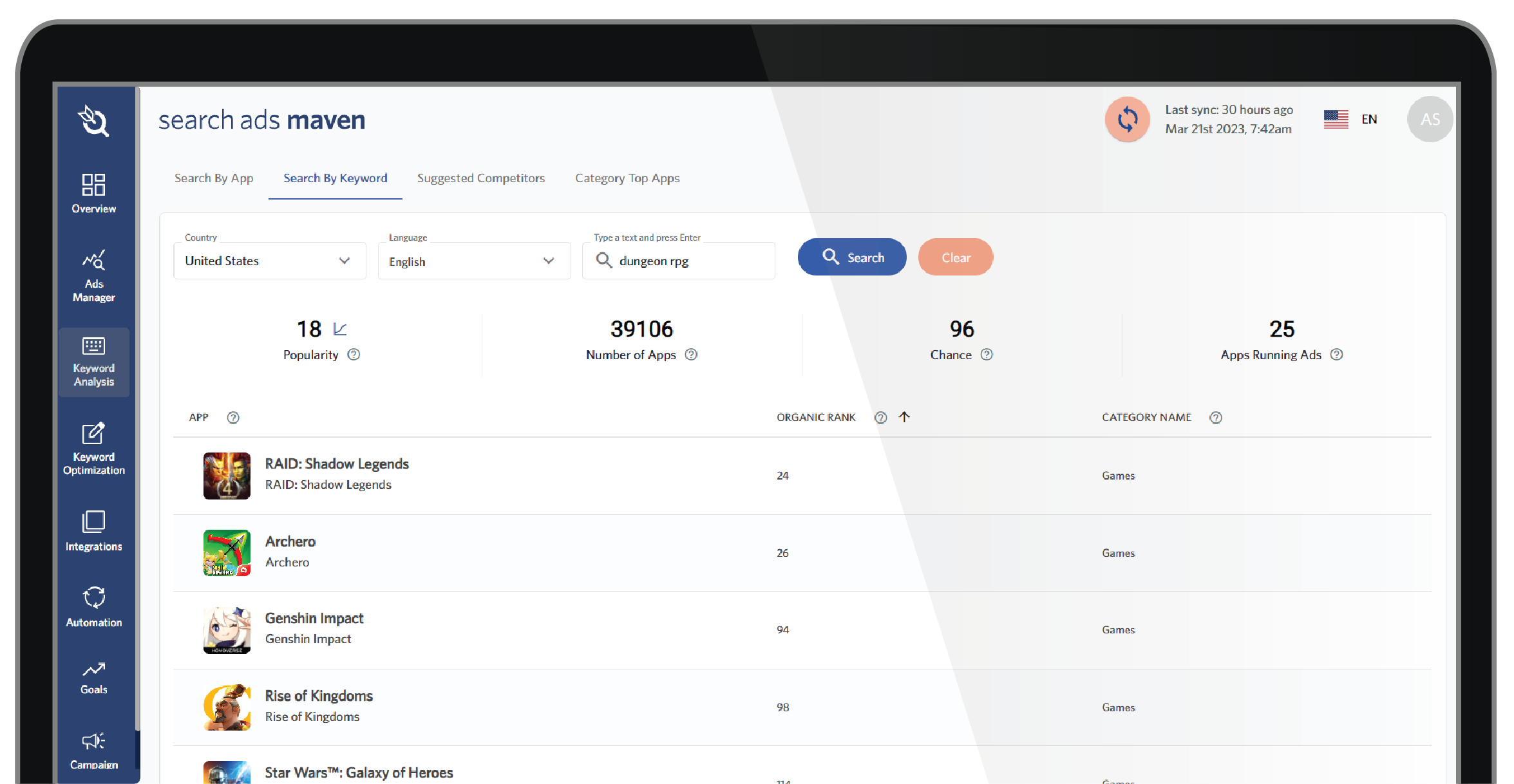Click the Popularity trend chart icon
1514x784 pixels.
[340, 329]
